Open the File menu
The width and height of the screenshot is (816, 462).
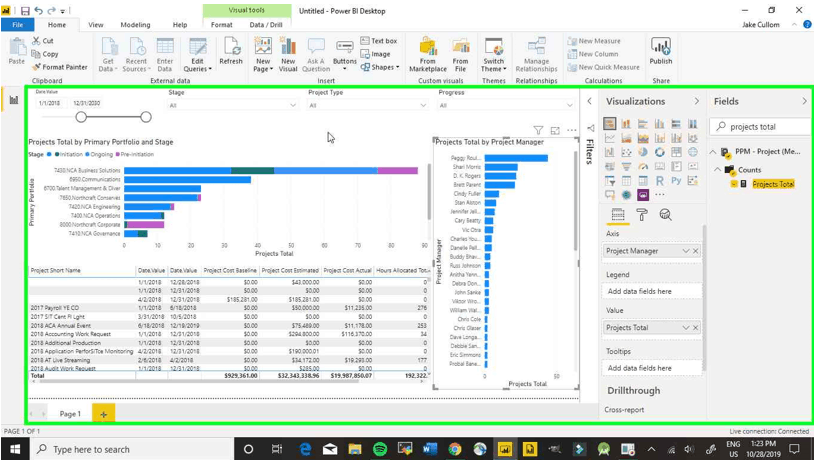point(17,24)
